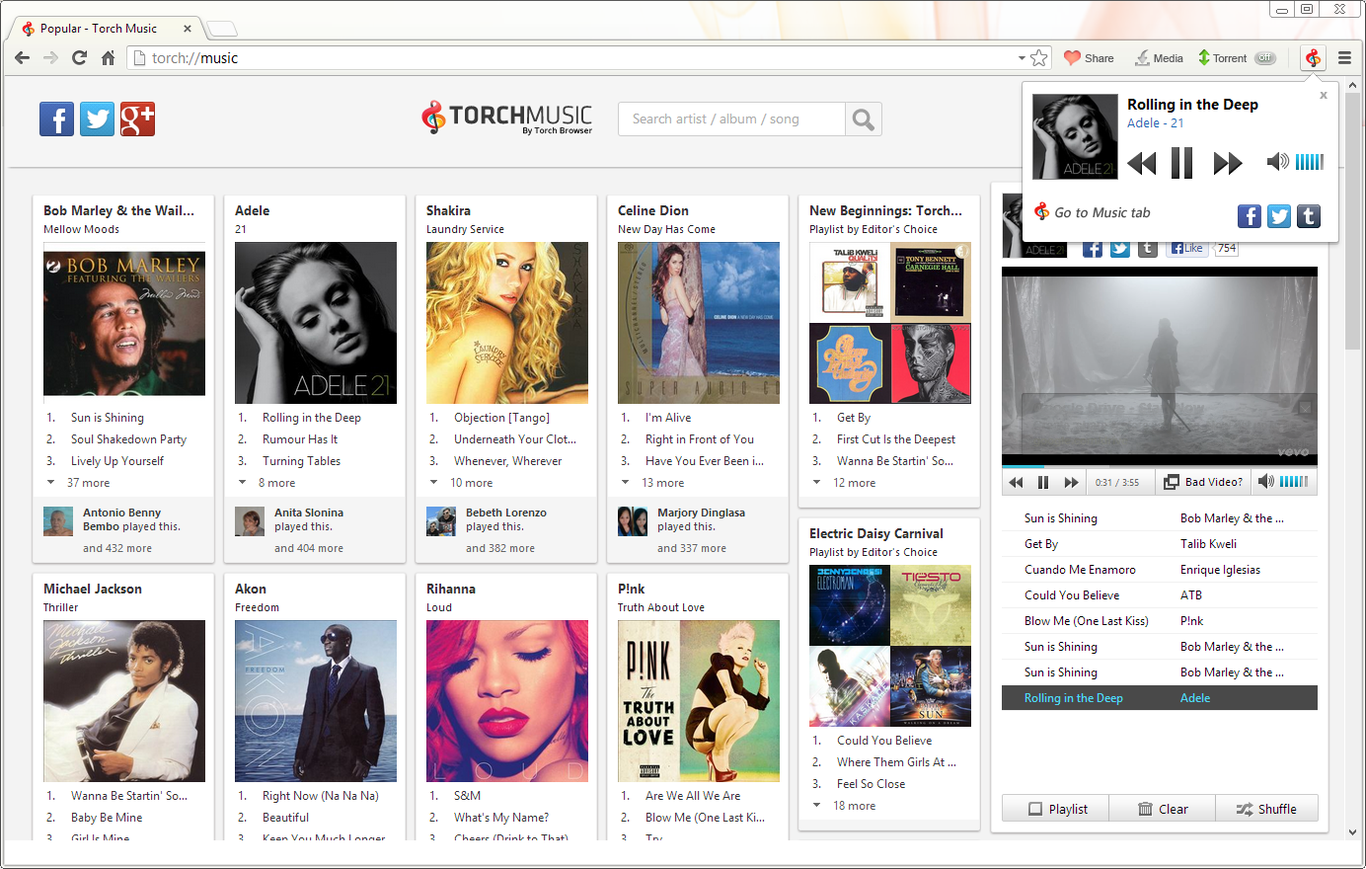Play Sun is Shining in Bob Marley card
Image resolution: width=1366 pixels, height=869 pixels.
point(107,418)
